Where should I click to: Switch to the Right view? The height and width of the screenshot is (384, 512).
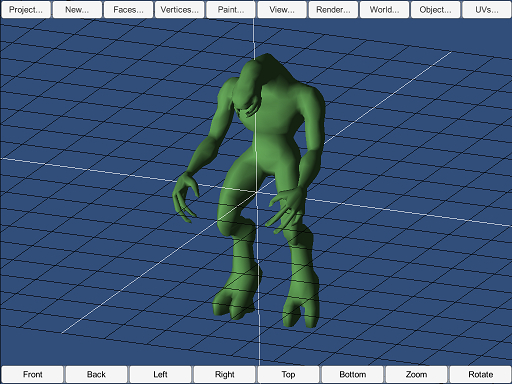[x=224, y=374]
